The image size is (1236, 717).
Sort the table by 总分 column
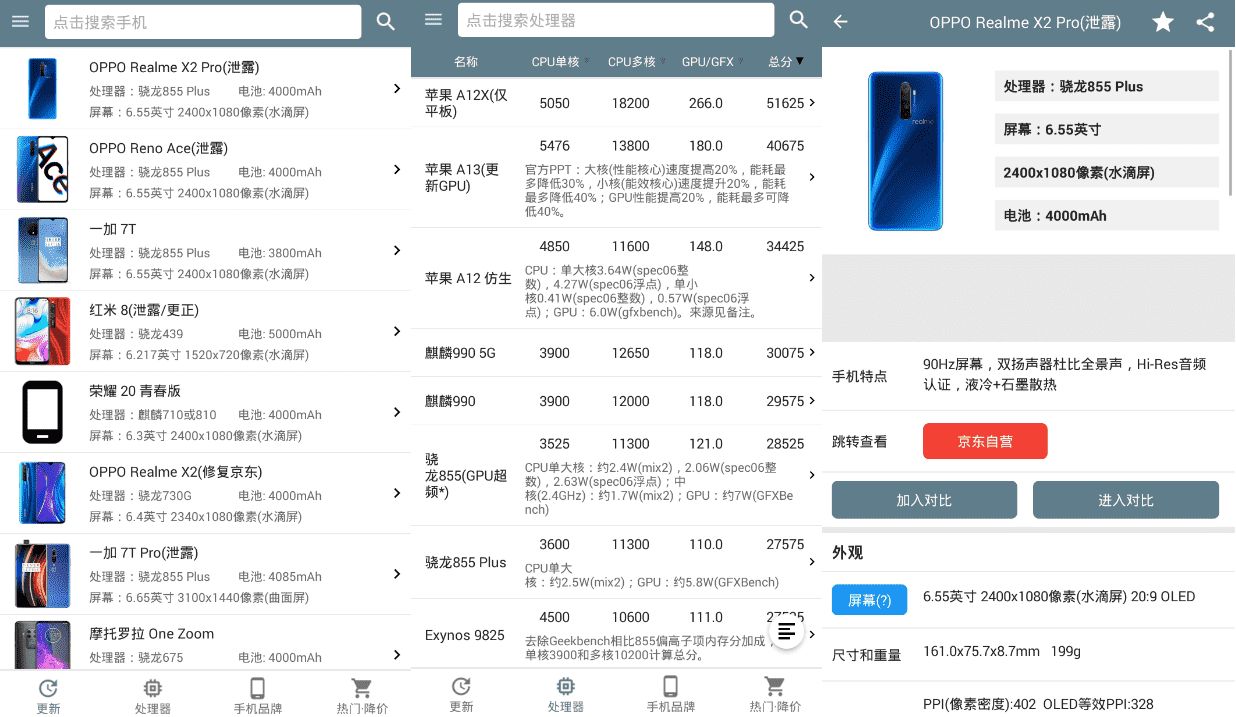785,62
